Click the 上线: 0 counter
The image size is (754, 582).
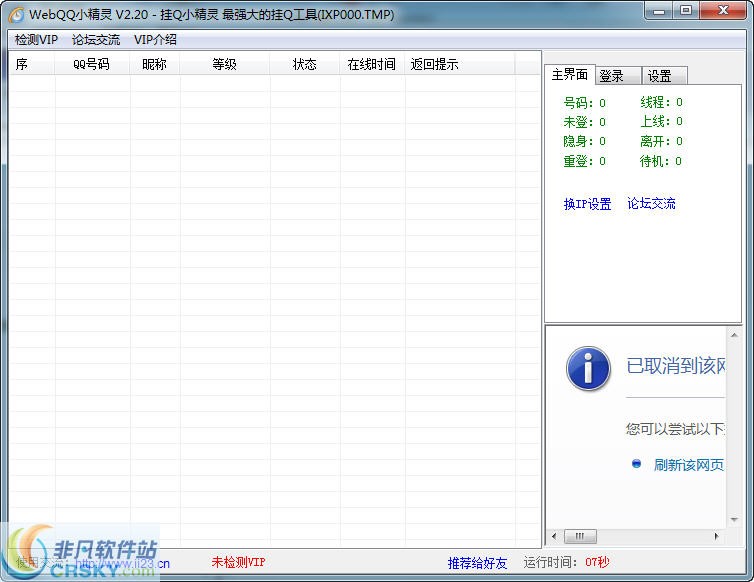(661, 121)
